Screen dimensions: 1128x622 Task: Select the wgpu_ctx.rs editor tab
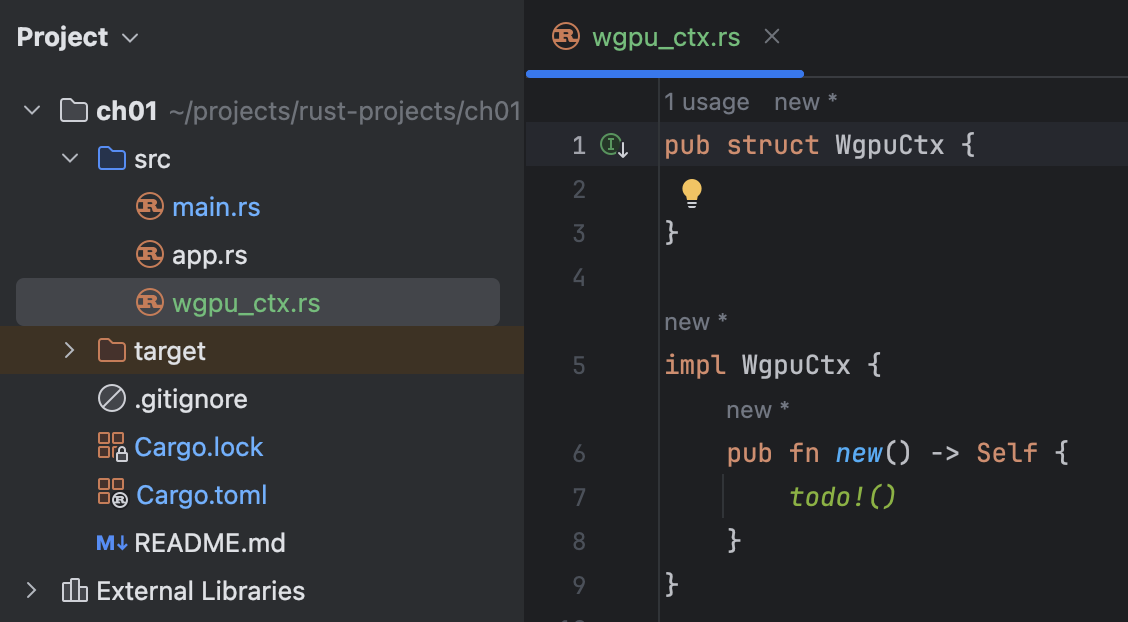[x=646, y=37]
